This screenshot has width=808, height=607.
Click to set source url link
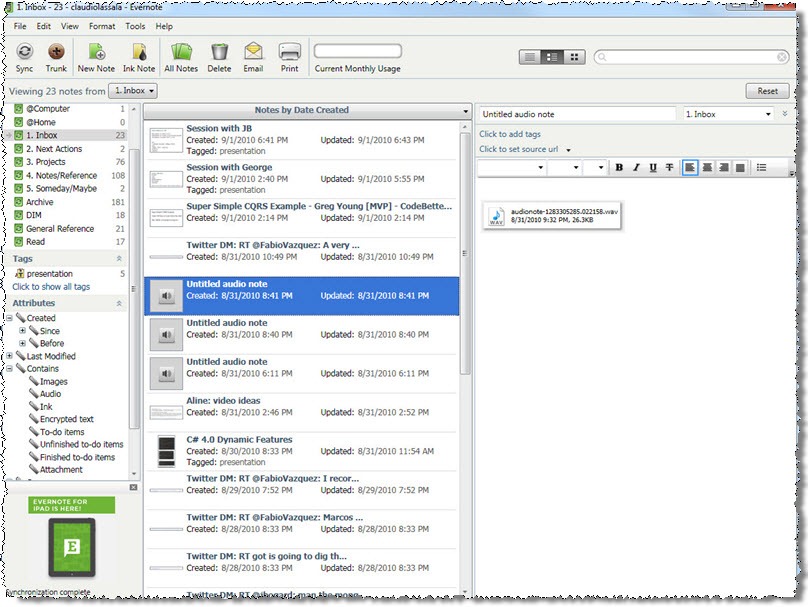click(518, 149)
